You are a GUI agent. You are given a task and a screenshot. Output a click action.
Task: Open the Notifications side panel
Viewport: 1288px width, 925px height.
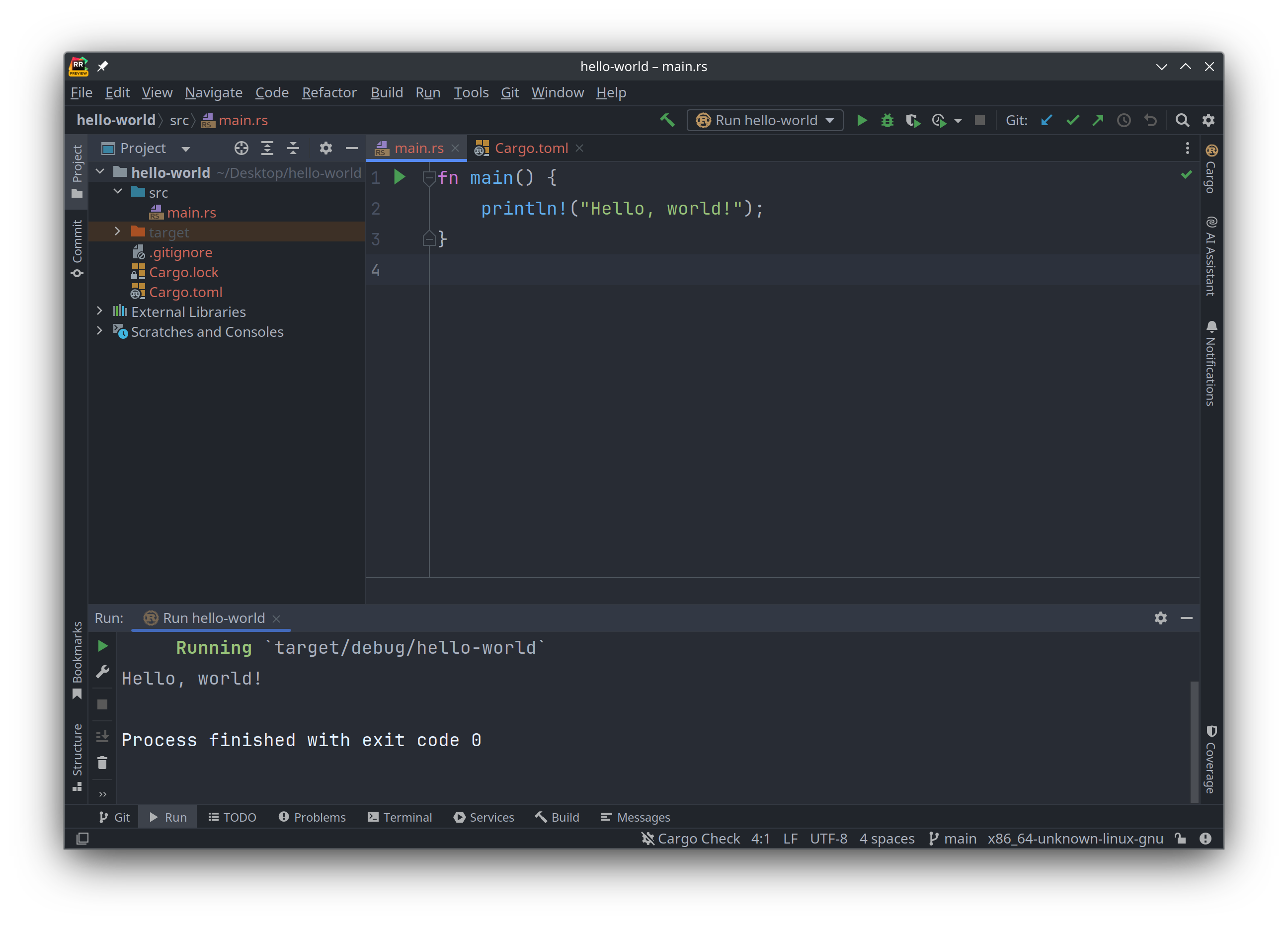coord(1211,363)
